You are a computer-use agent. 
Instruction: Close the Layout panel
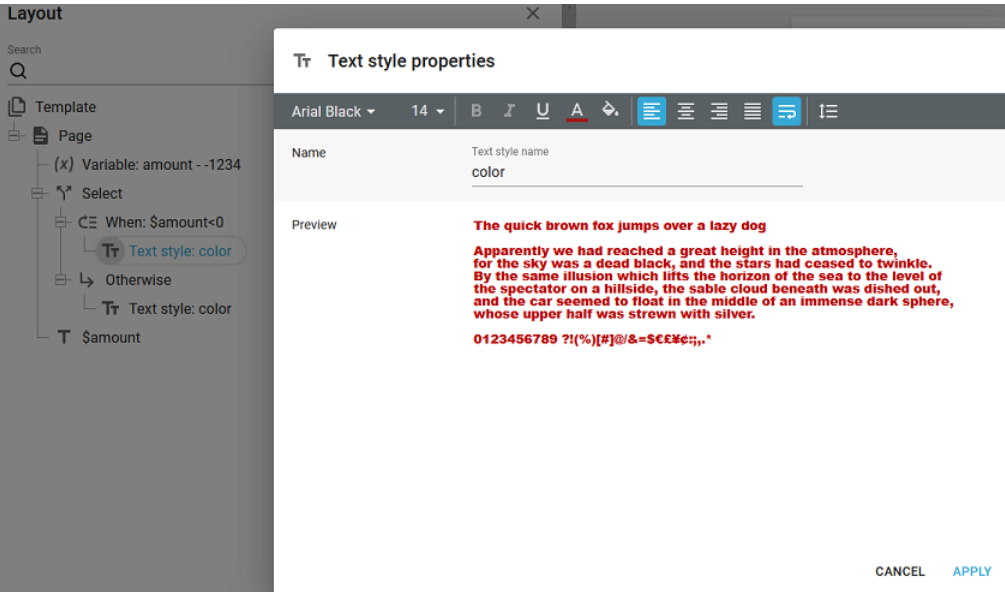533,13
